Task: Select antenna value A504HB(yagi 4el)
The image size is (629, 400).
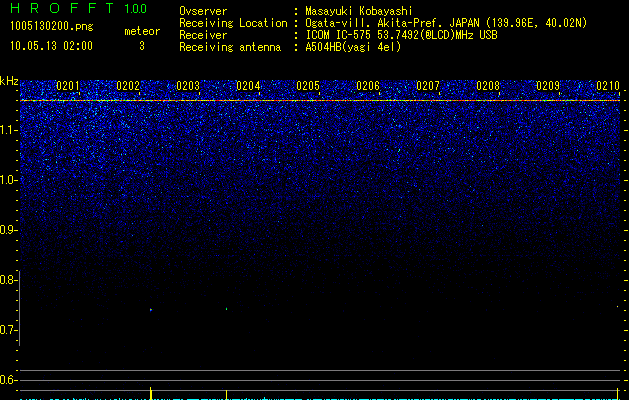Action: click(353, 47)
